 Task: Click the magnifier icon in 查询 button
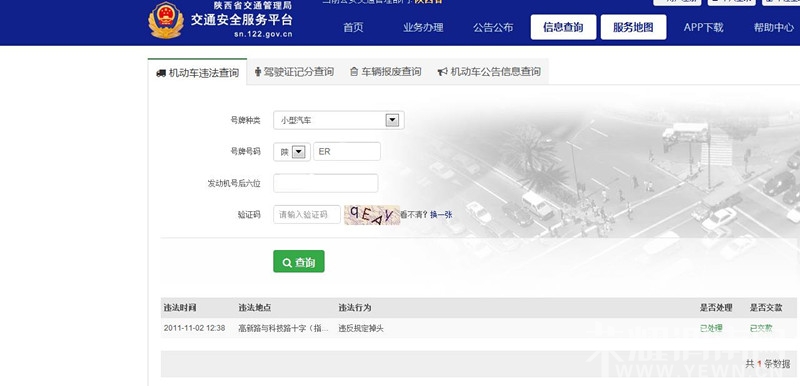[287, 263]
